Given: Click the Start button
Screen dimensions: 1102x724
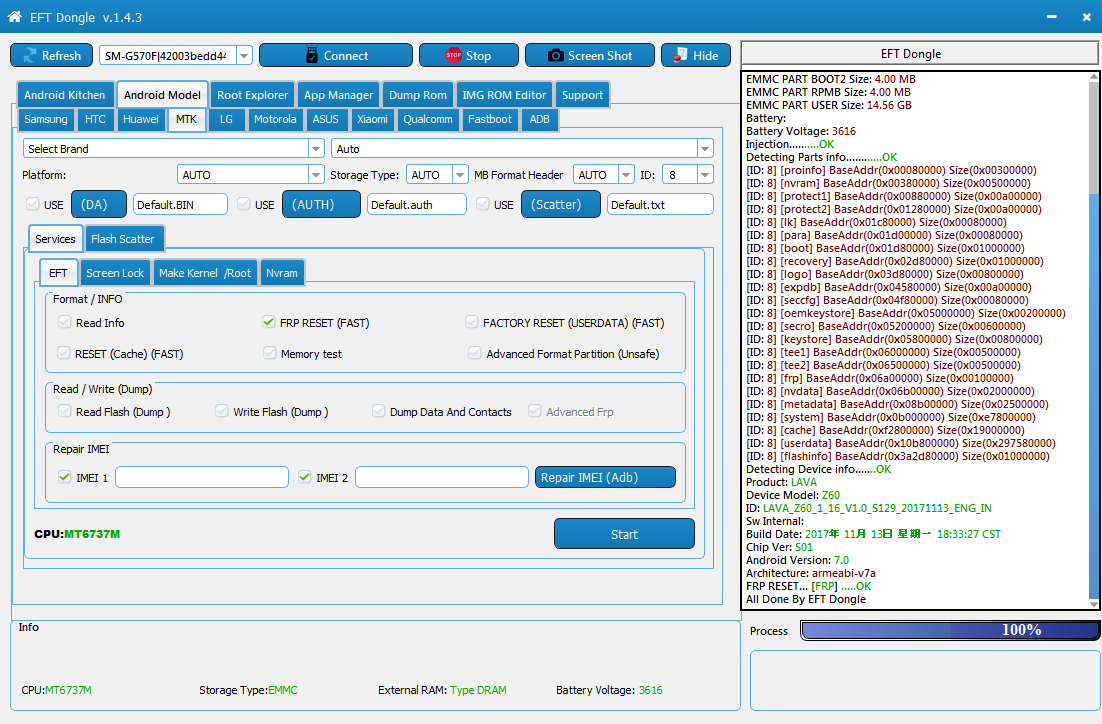Looking at the screenshot, I should [x=624, y=534].
